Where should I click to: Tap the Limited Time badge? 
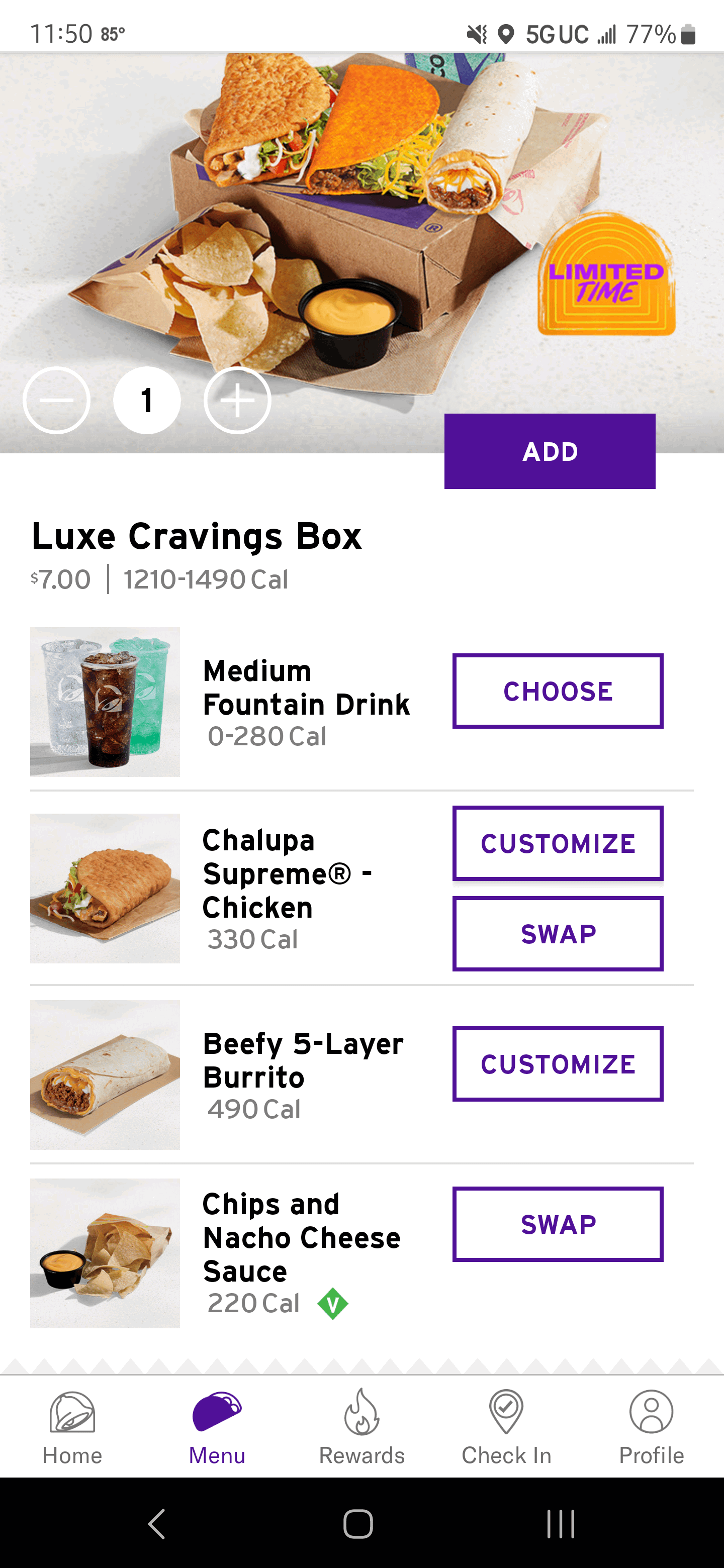point(606,277)
